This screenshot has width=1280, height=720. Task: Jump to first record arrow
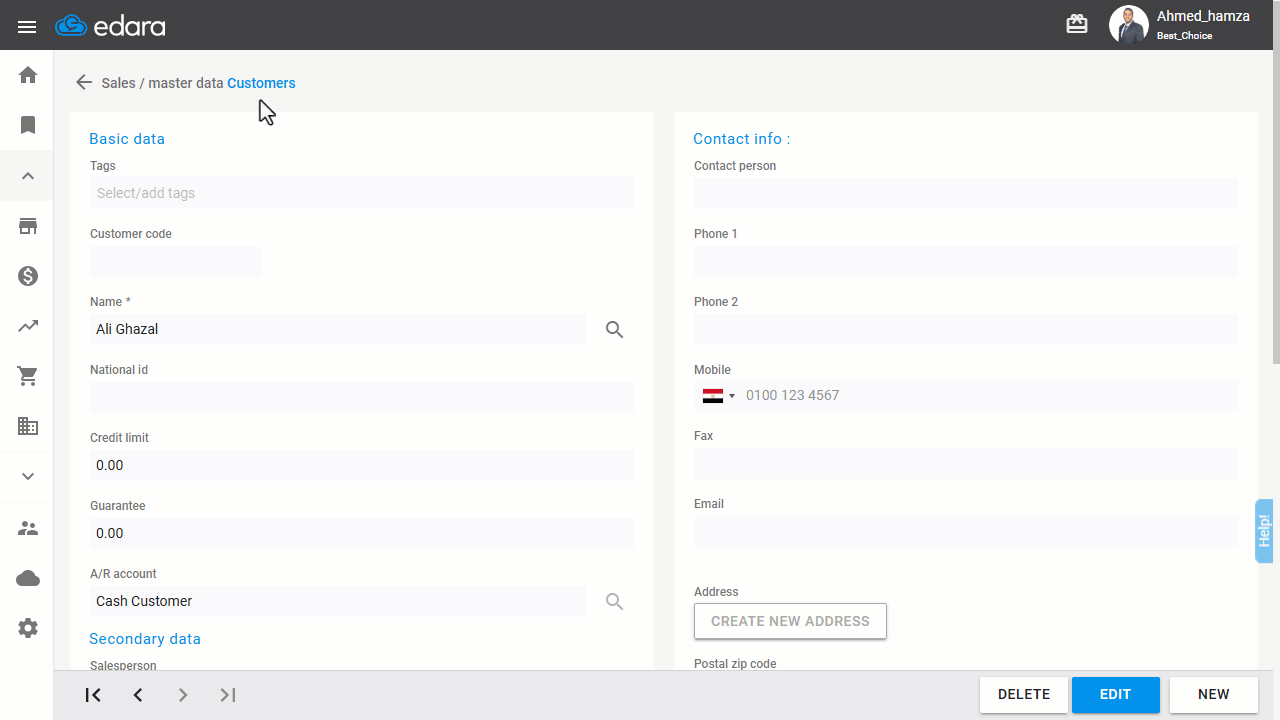(x=93, y=695)
